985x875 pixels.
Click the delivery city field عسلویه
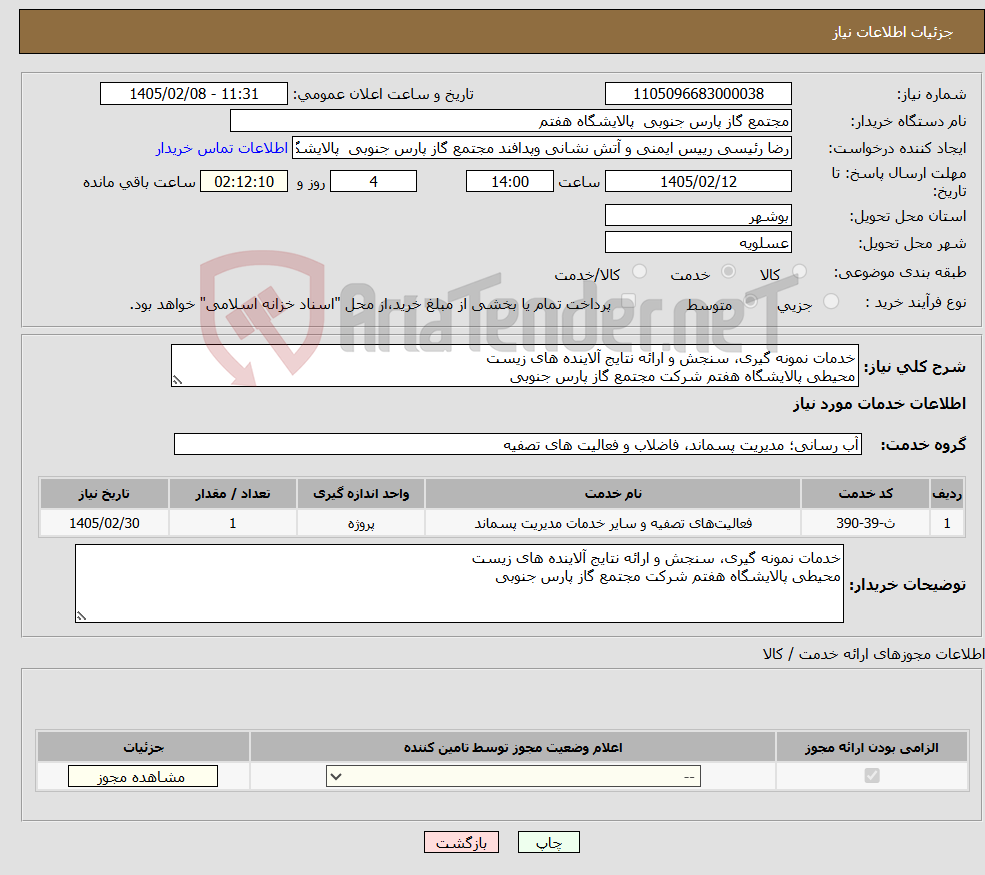coord(698,242)
